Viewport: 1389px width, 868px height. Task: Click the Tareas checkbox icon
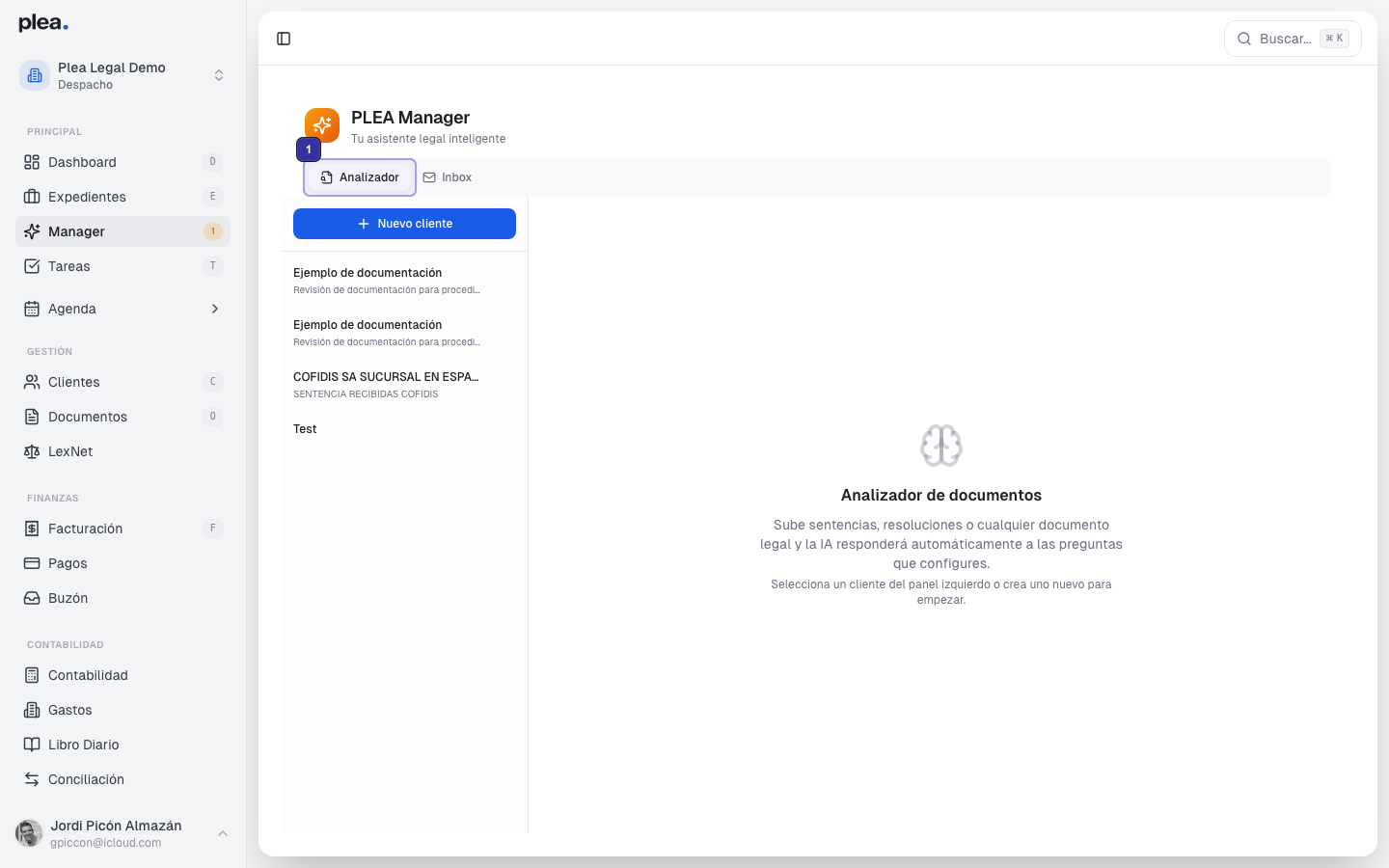(32, 266)
